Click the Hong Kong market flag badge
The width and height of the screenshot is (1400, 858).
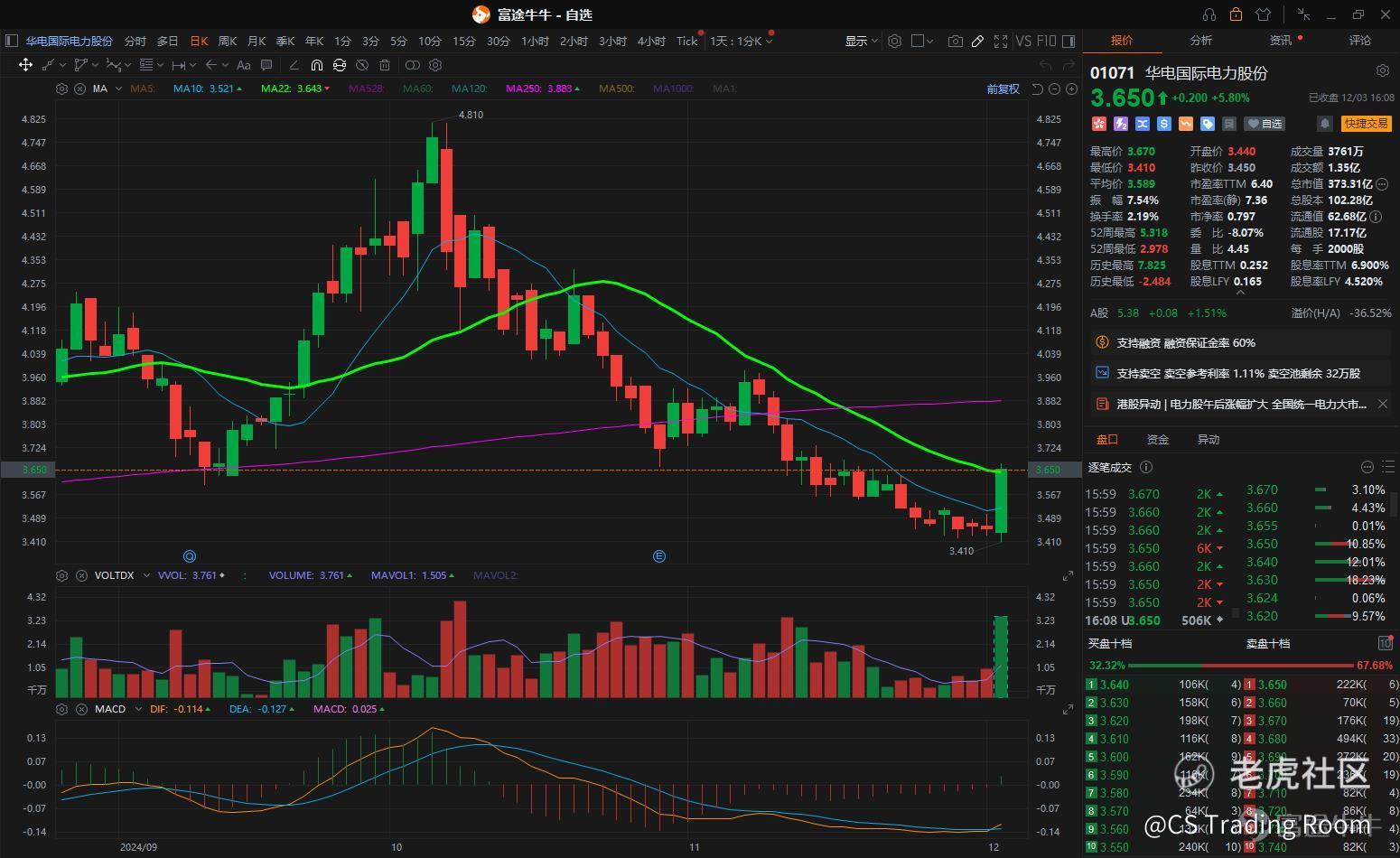(1099, 124)
